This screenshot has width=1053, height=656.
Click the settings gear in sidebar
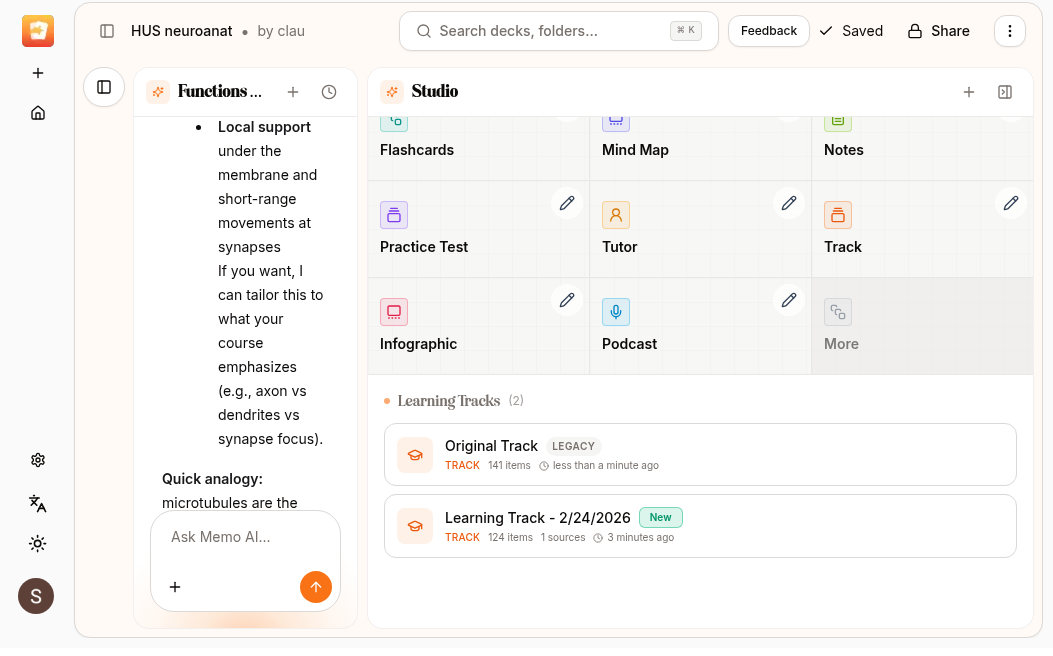pyautogui.click(x=38, y=460)
